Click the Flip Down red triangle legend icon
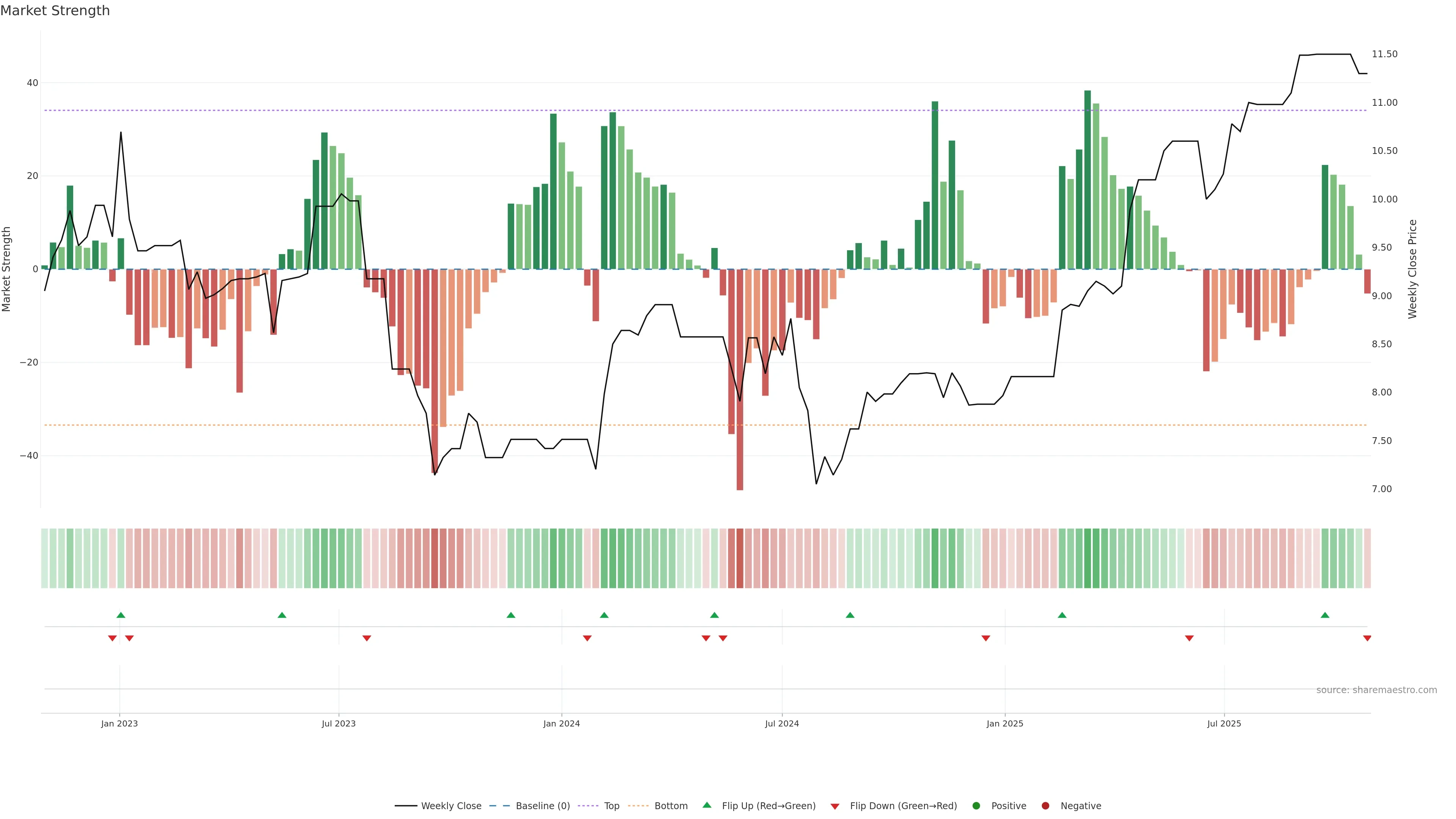Viewport: 1456px width, 819px height. [x=835, y=806]
